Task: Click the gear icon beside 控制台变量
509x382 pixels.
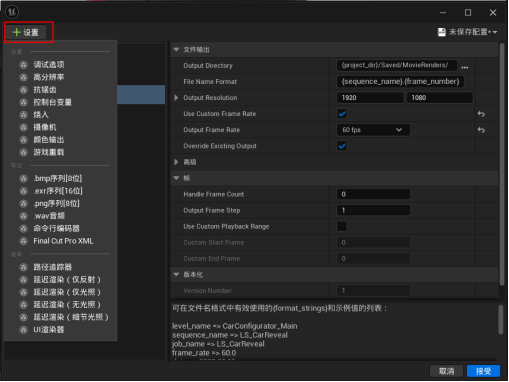Action: [23, 102]
